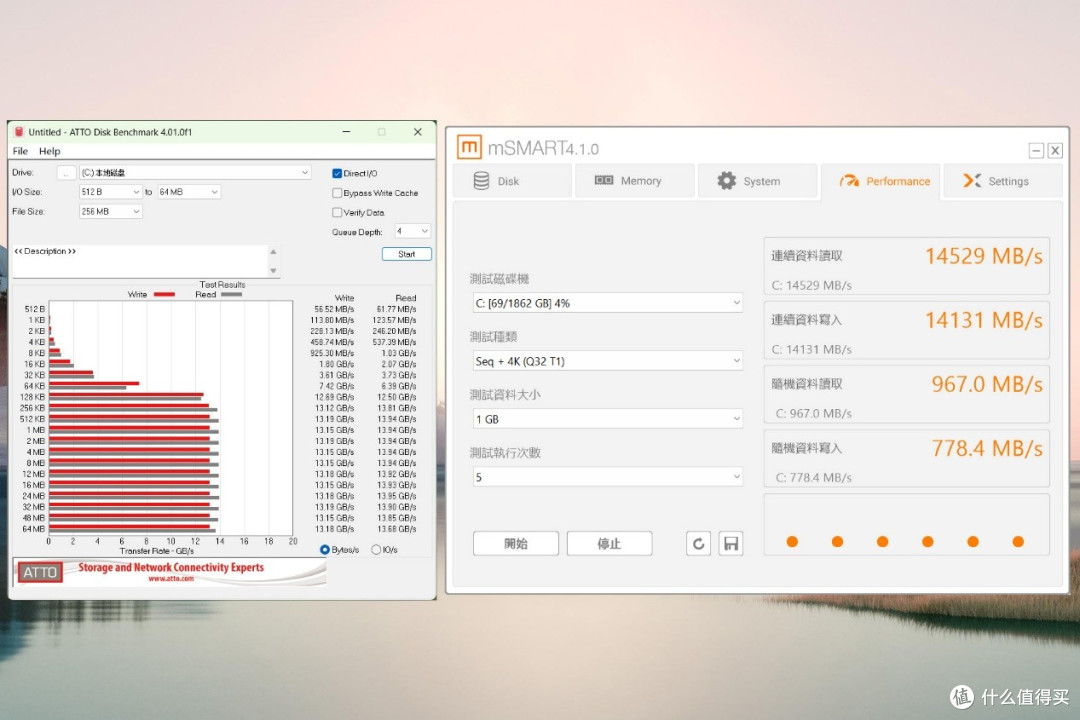
Task: Click the 128 KB row write value 12.69 GB/s
Action: (335, 397)
